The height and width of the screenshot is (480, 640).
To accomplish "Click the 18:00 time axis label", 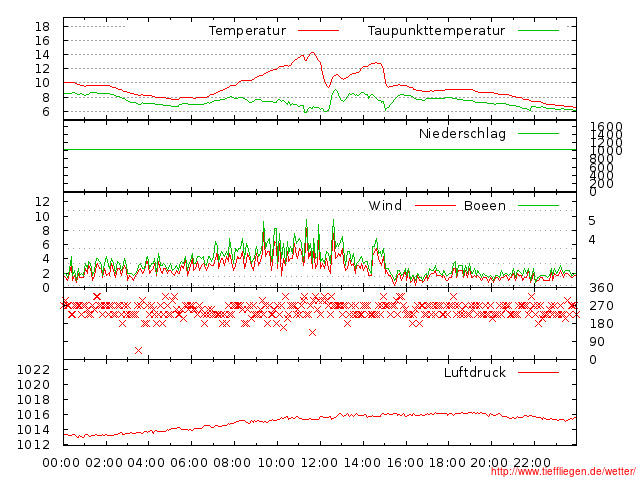I will [447, 463].
